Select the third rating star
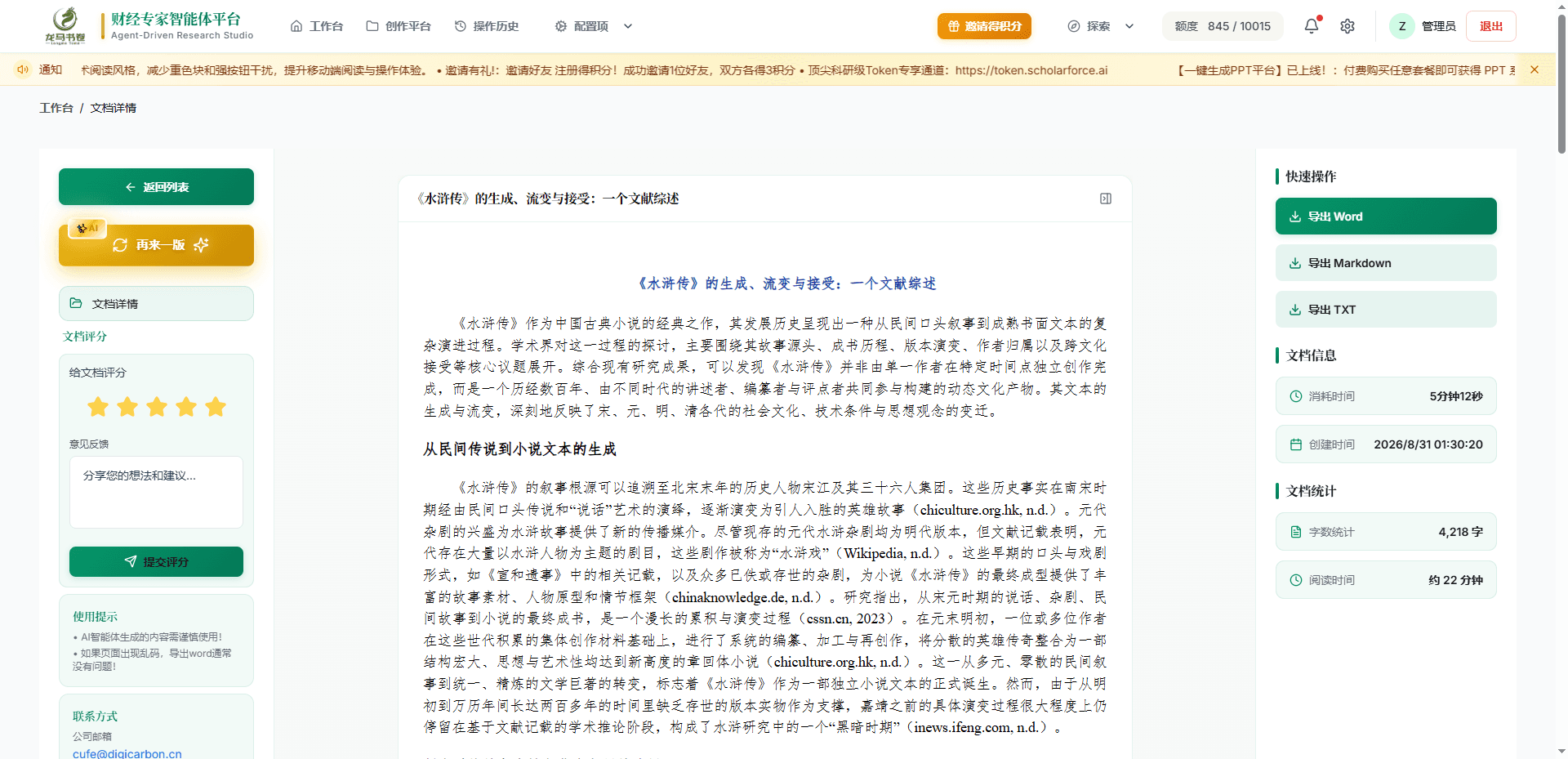This screenshot has width=1568, height=759. click(157, 407)
